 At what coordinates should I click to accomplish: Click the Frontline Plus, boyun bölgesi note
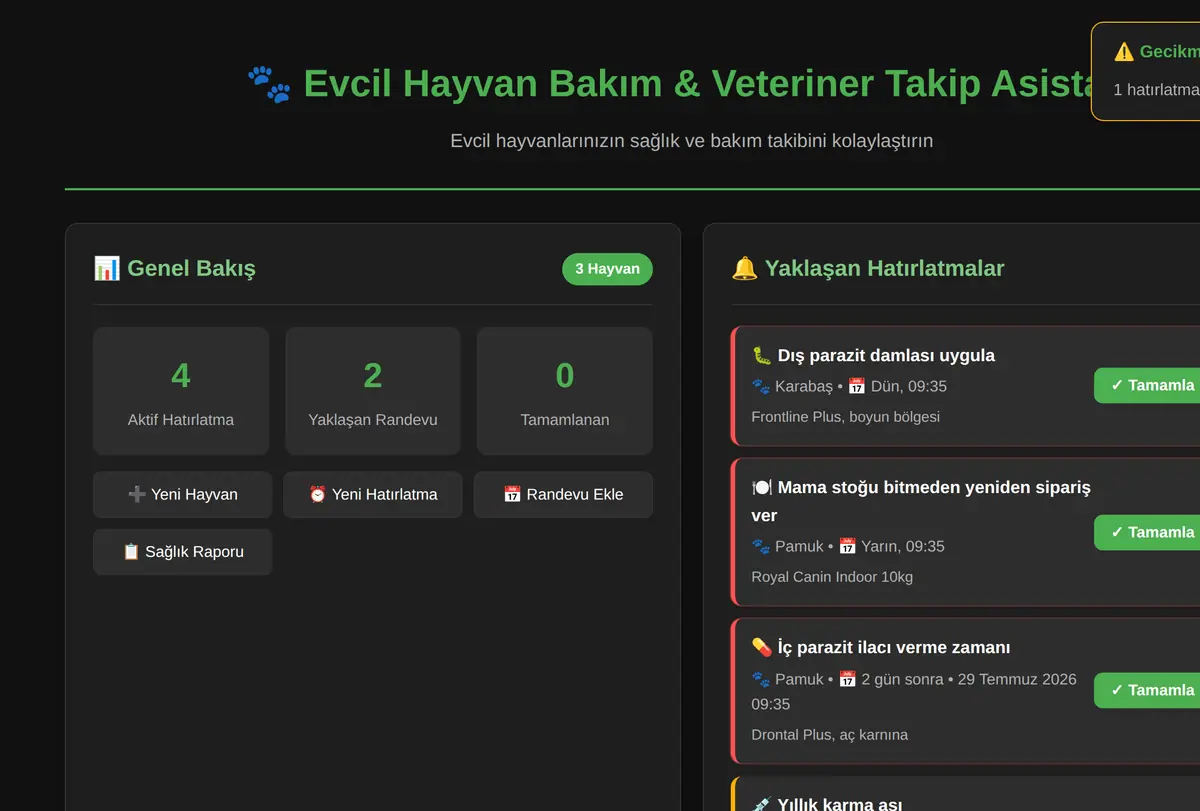click(x=846, y=417)
